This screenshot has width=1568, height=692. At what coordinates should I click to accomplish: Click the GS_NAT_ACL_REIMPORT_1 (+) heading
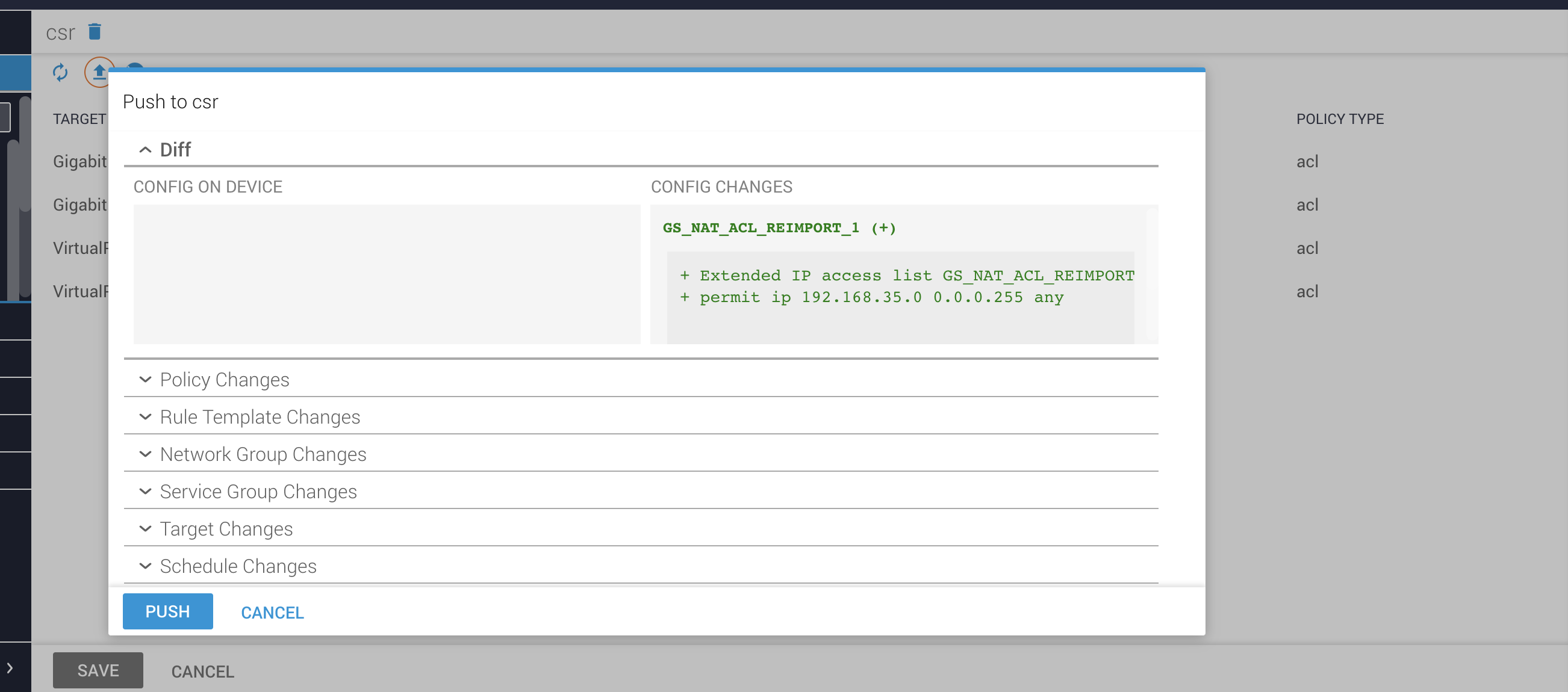(x=779, y=228)
